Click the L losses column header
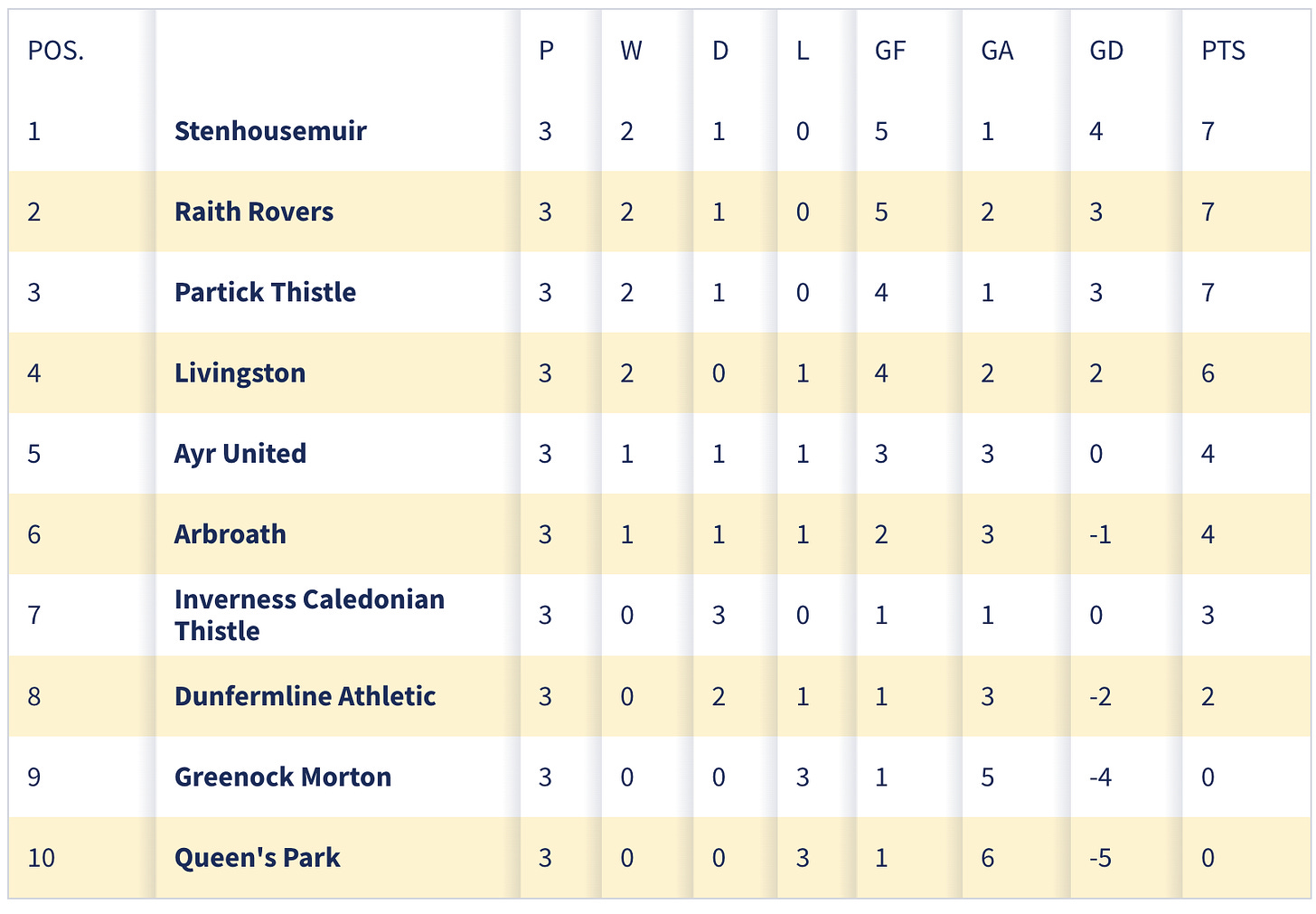The width and height of the screenshot is (1316, 914). coord(803,51)
